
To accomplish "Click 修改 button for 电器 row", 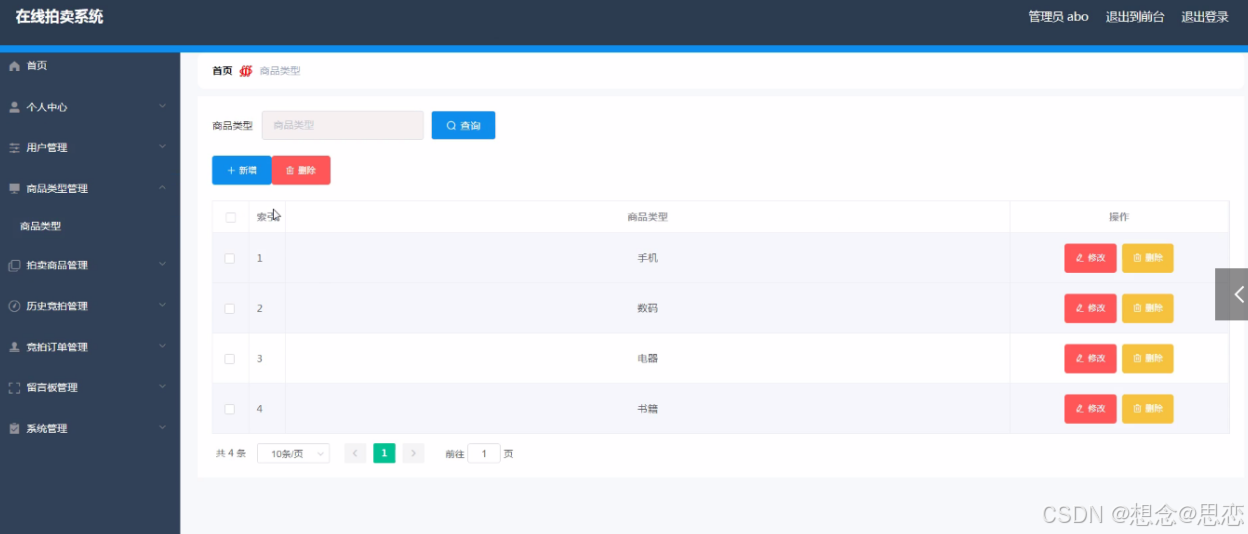I will pos(1090,358).
